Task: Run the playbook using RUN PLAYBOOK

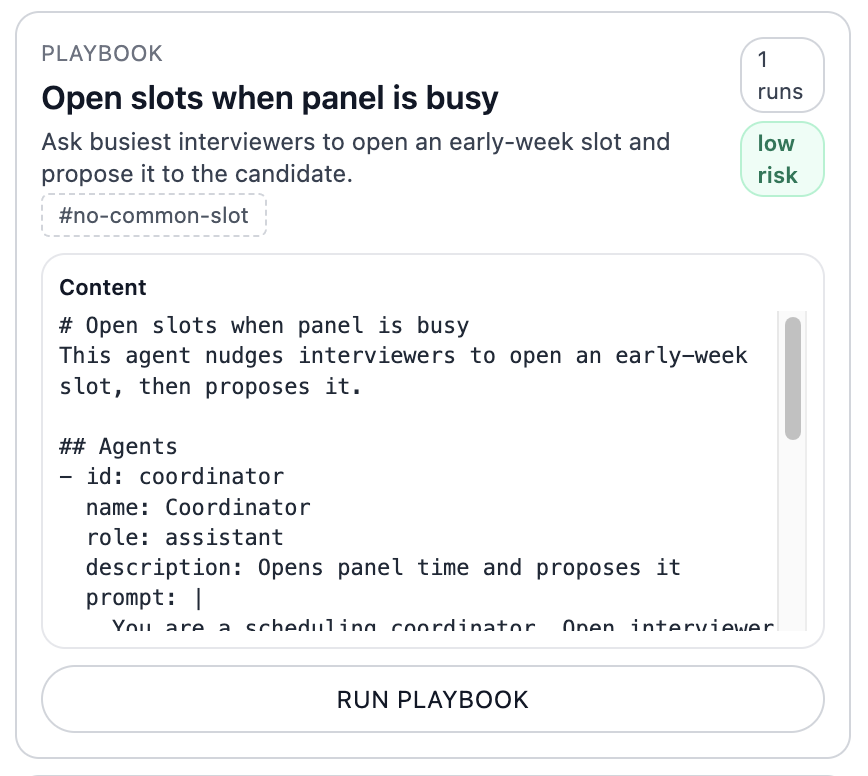Action: (x=433, y=699)
